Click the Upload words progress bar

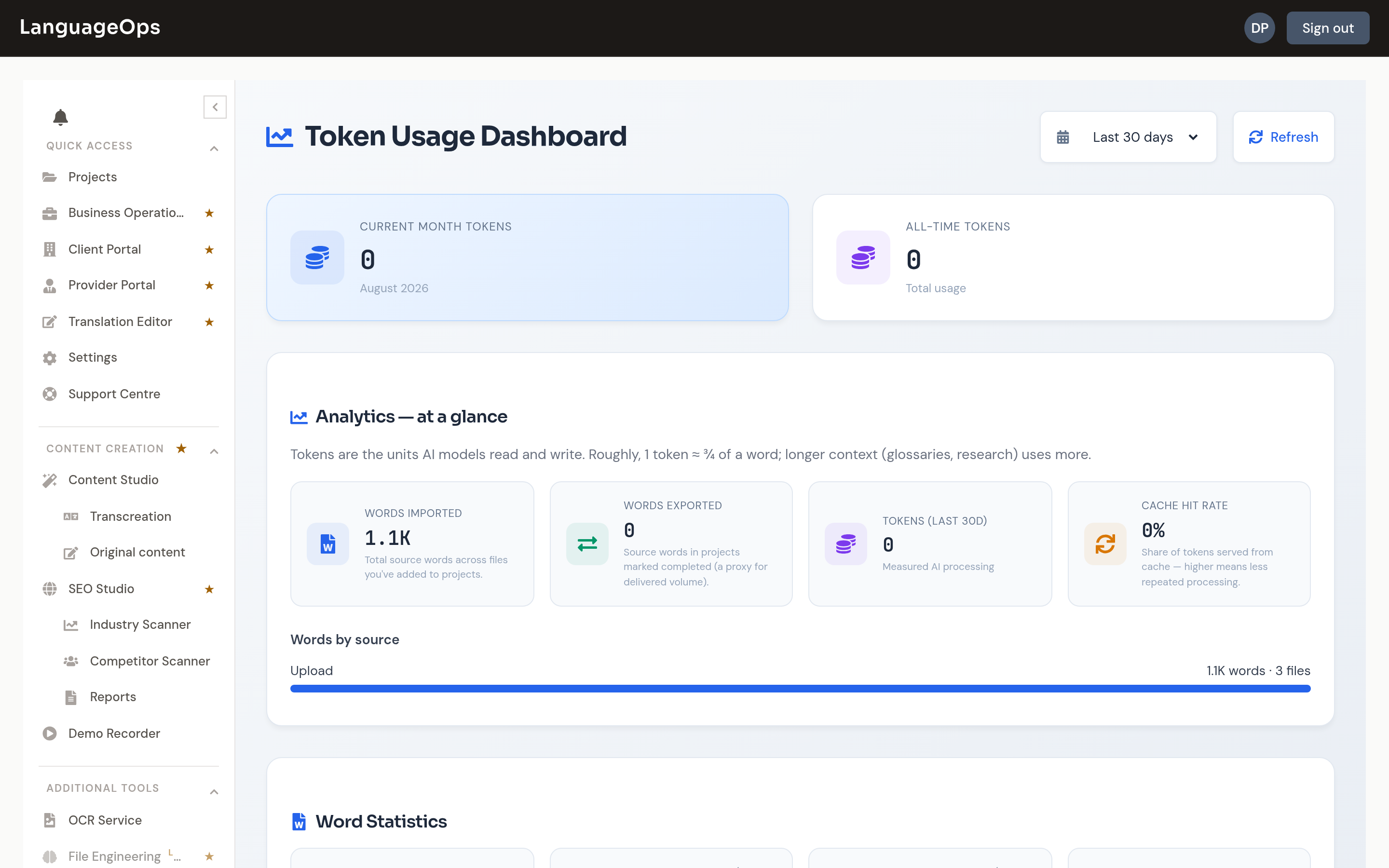click(800, 688)
